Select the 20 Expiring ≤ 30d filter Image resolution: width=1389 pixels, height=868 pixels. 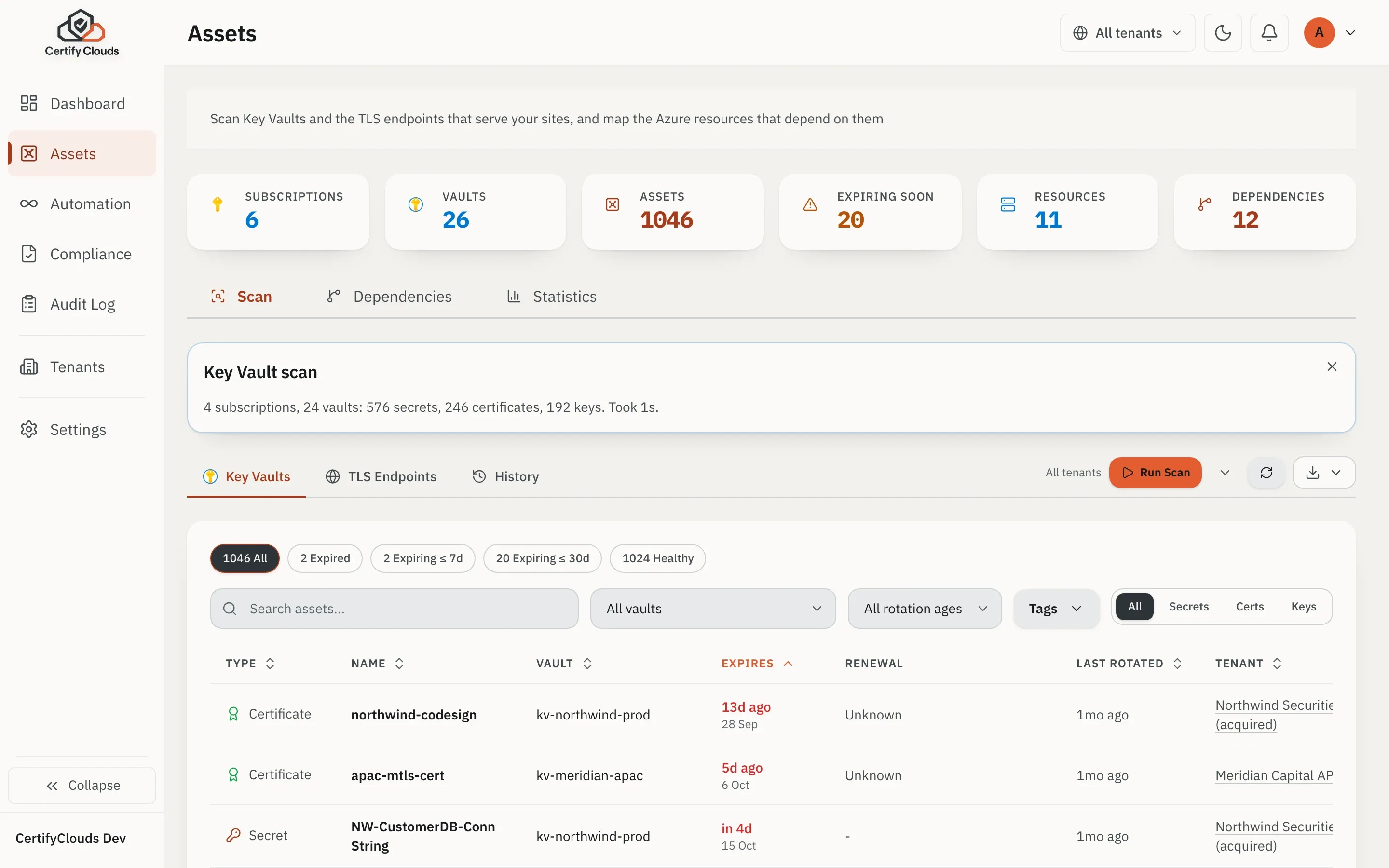pos(543,558)
